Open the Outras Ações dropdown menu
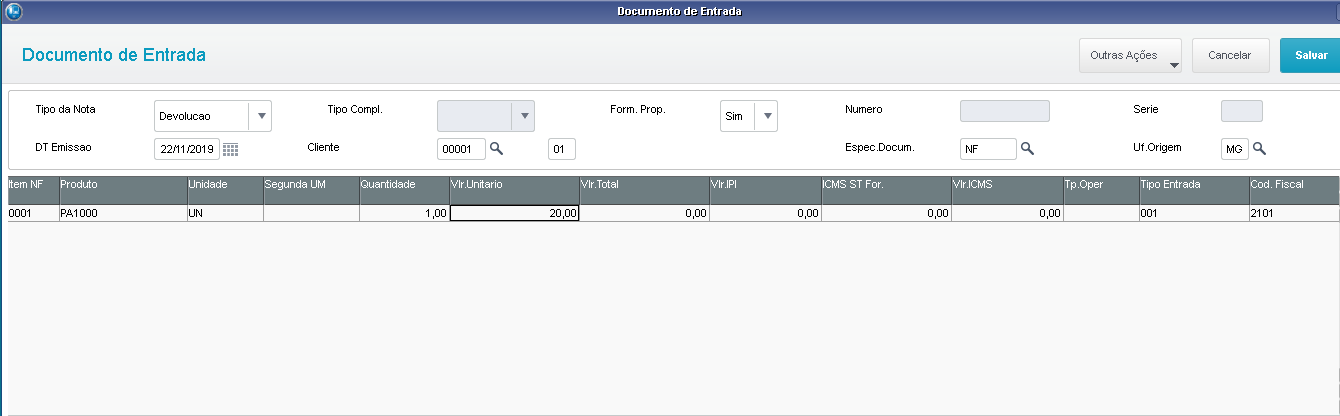1340x416 pixels. (1130, 56)
